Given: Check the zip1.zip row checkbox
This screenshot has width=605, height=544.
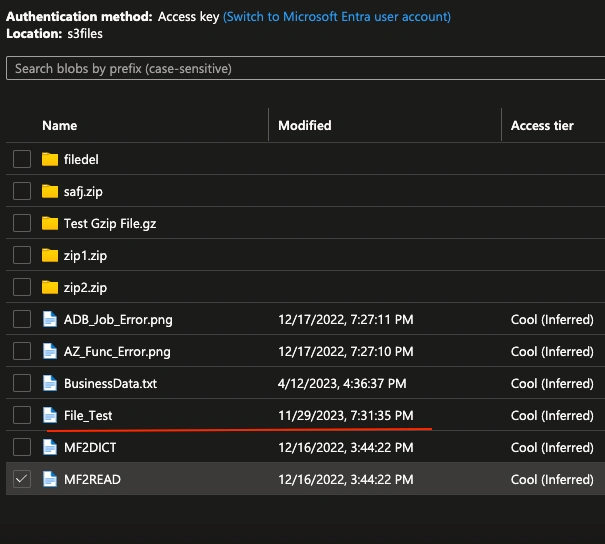Looking at the screenshot, I should [22, 255].
